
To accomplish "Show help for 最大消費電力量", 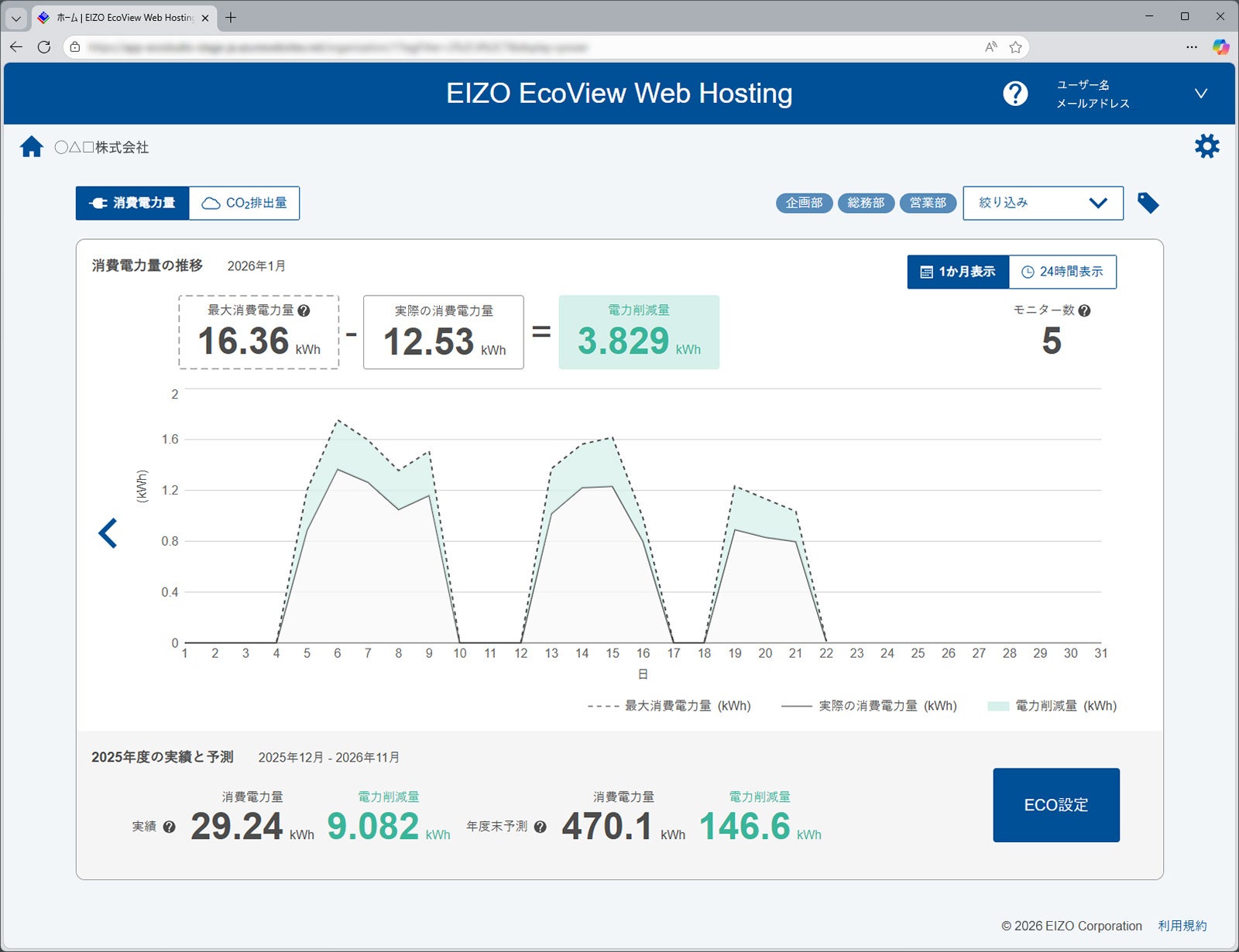I will click(x=304, y=310).
